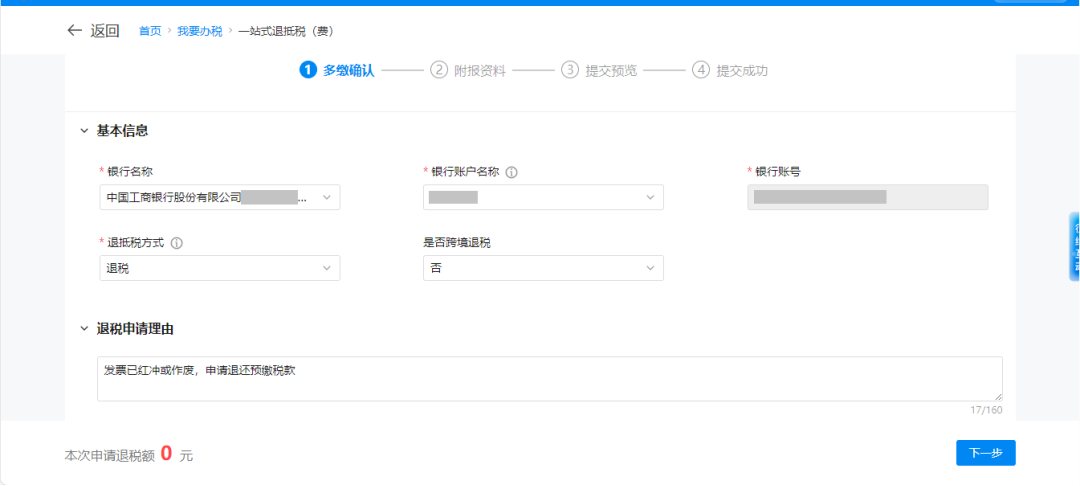The image size is (1080, 486).
Task: Open the 银行名称 dropdown
Action: [x=220, y=198]
